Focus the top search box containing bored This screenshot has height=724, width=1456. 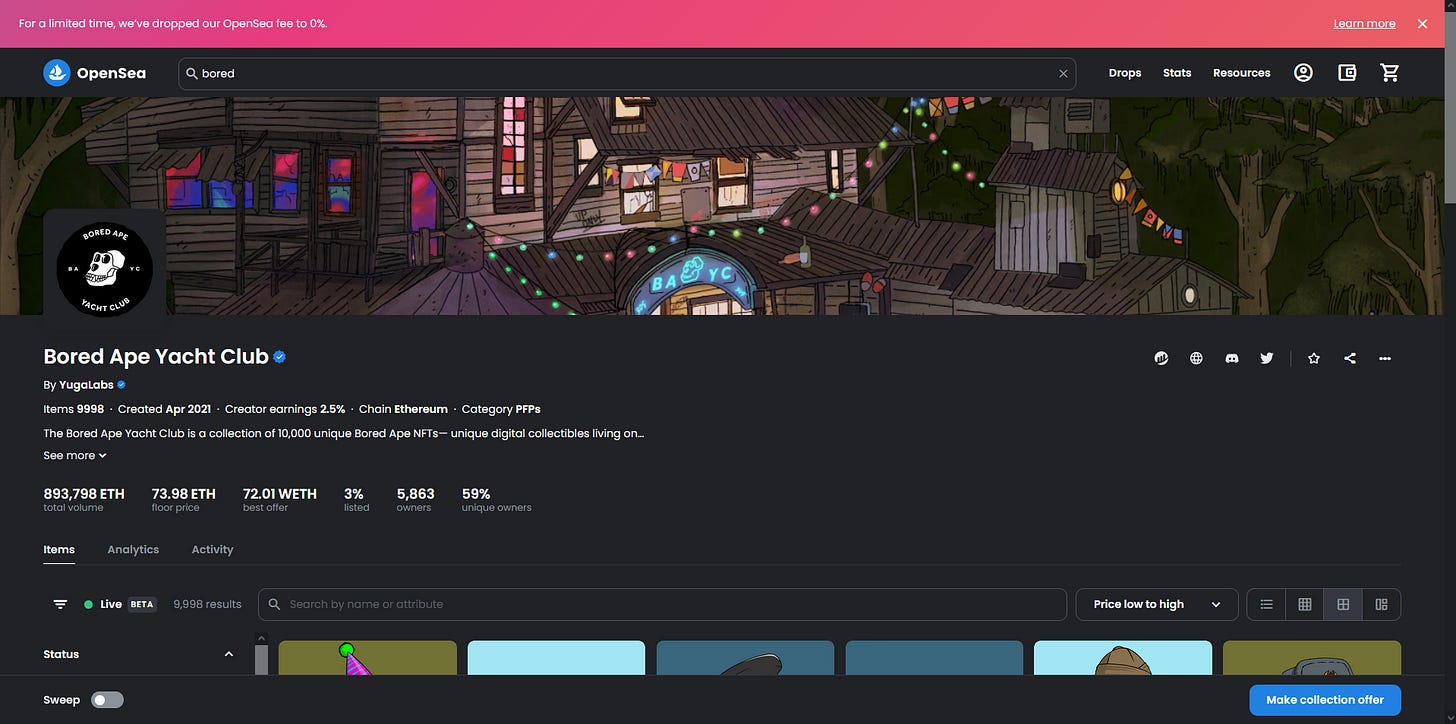click(x=627, y=73)
